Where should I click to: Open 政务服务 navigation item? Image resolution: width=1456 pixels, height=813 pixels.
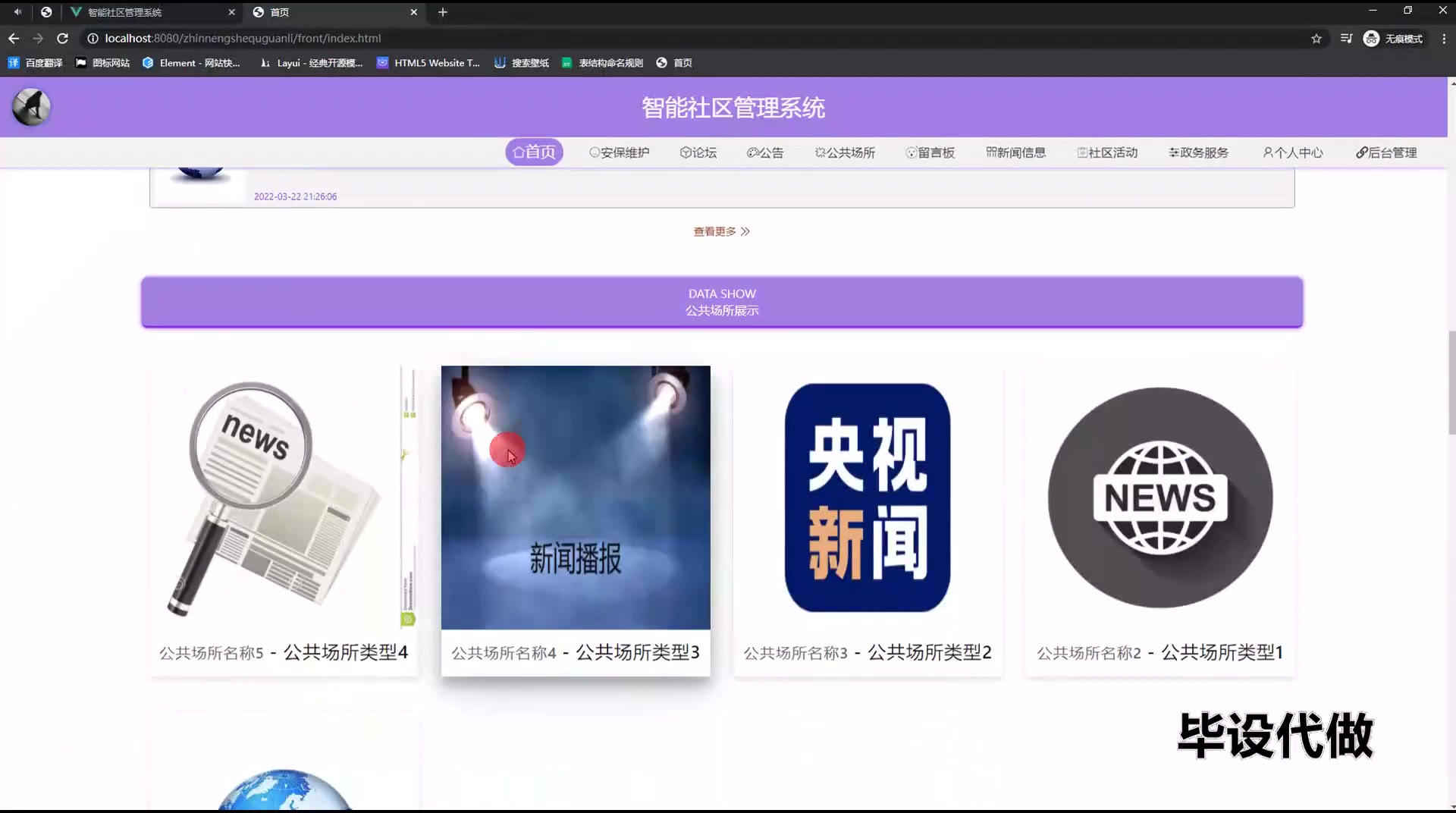[x=1198, y=152]
